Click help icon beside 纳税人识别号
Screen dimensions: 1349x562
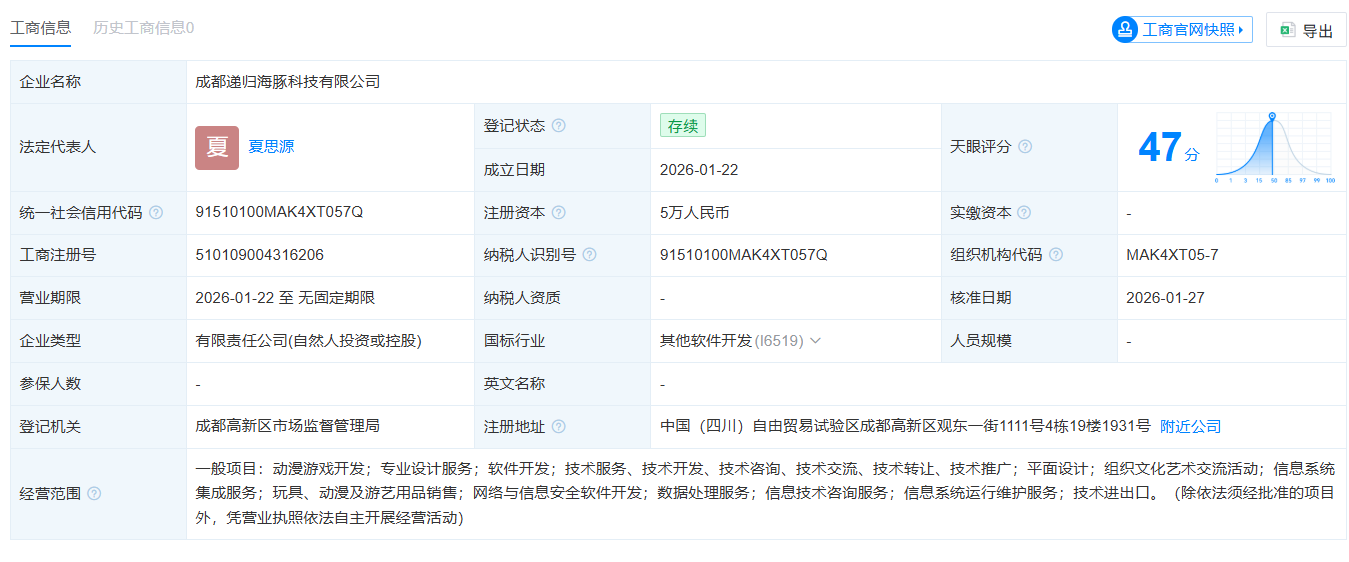589,255
